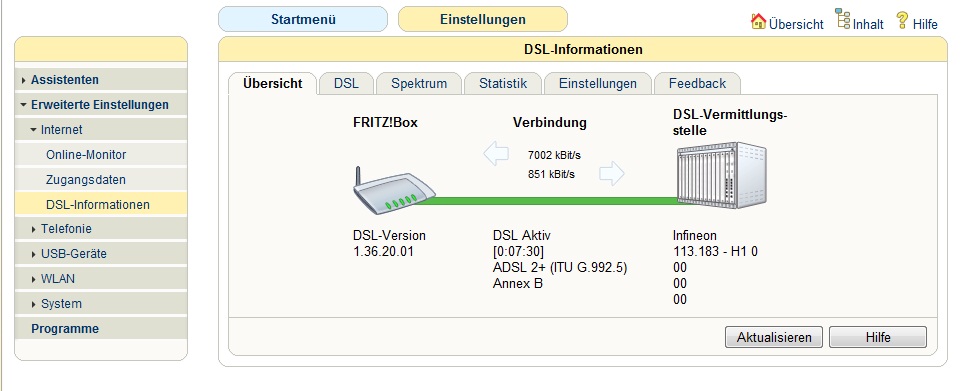
Task: Click the Hilfe button at bottom right
Action: tap(878, 337)
